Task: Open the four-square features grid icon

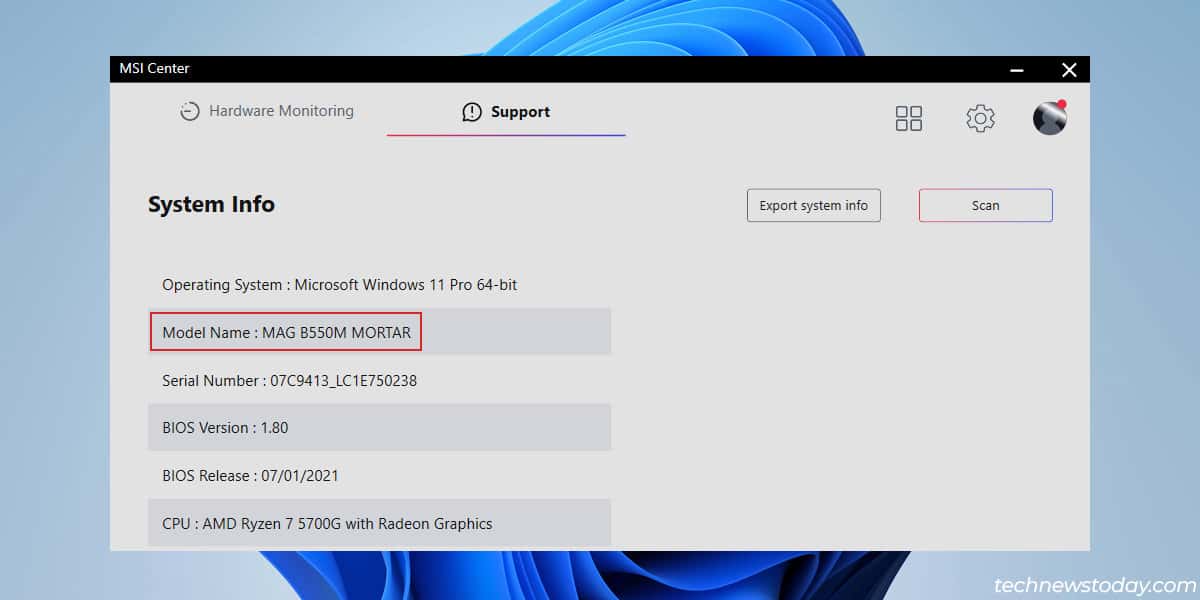Action: pos(908,119)
